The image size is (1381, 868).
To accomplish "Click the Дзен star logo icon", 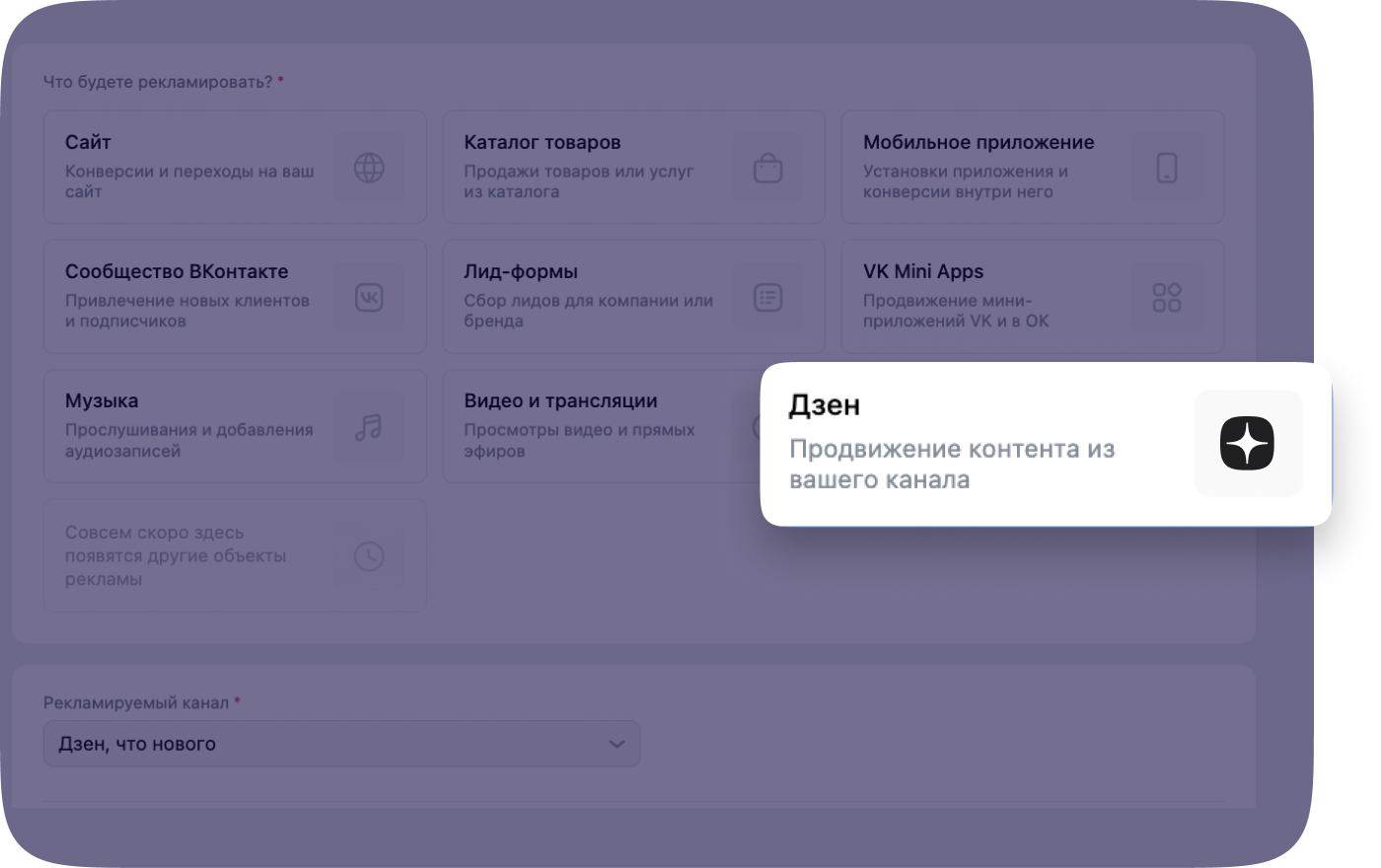I will pos(1247,443).
